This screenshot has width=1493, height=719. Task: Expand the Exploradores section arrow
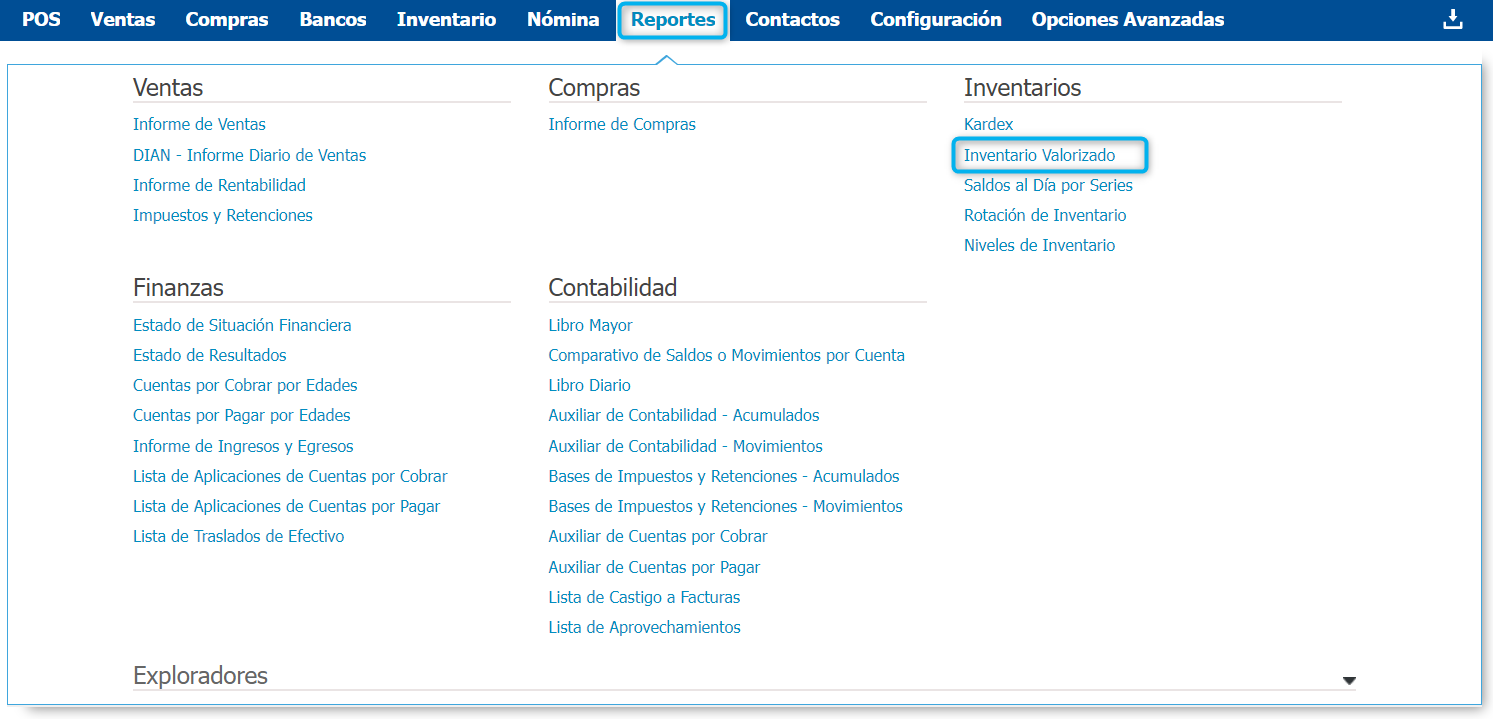tap(1349, 680)
